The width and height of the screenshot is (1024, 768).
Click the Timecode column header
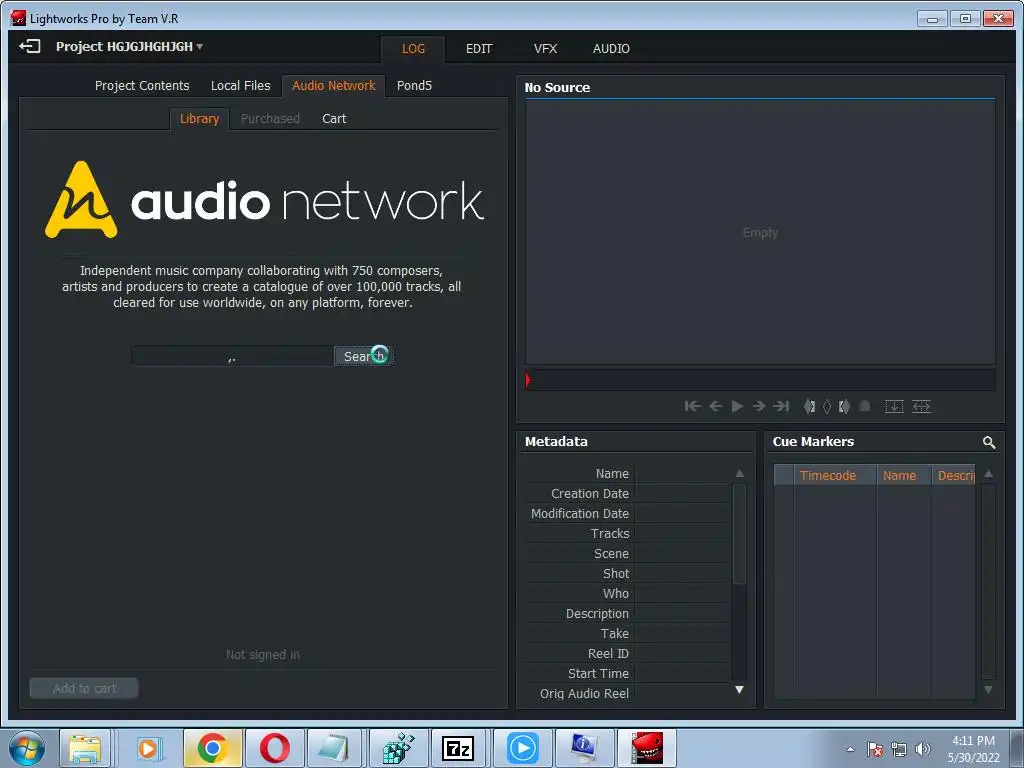[x=834, y=475]
